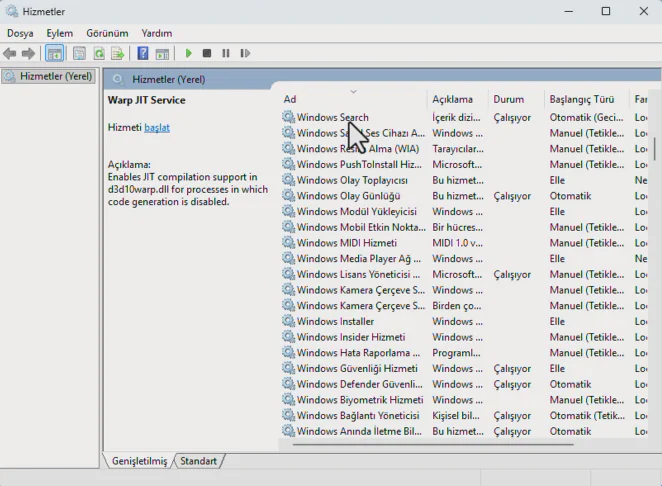Screen dimensions: 662x486
Task: Select the Windows Installer service row
Action: 335,322
